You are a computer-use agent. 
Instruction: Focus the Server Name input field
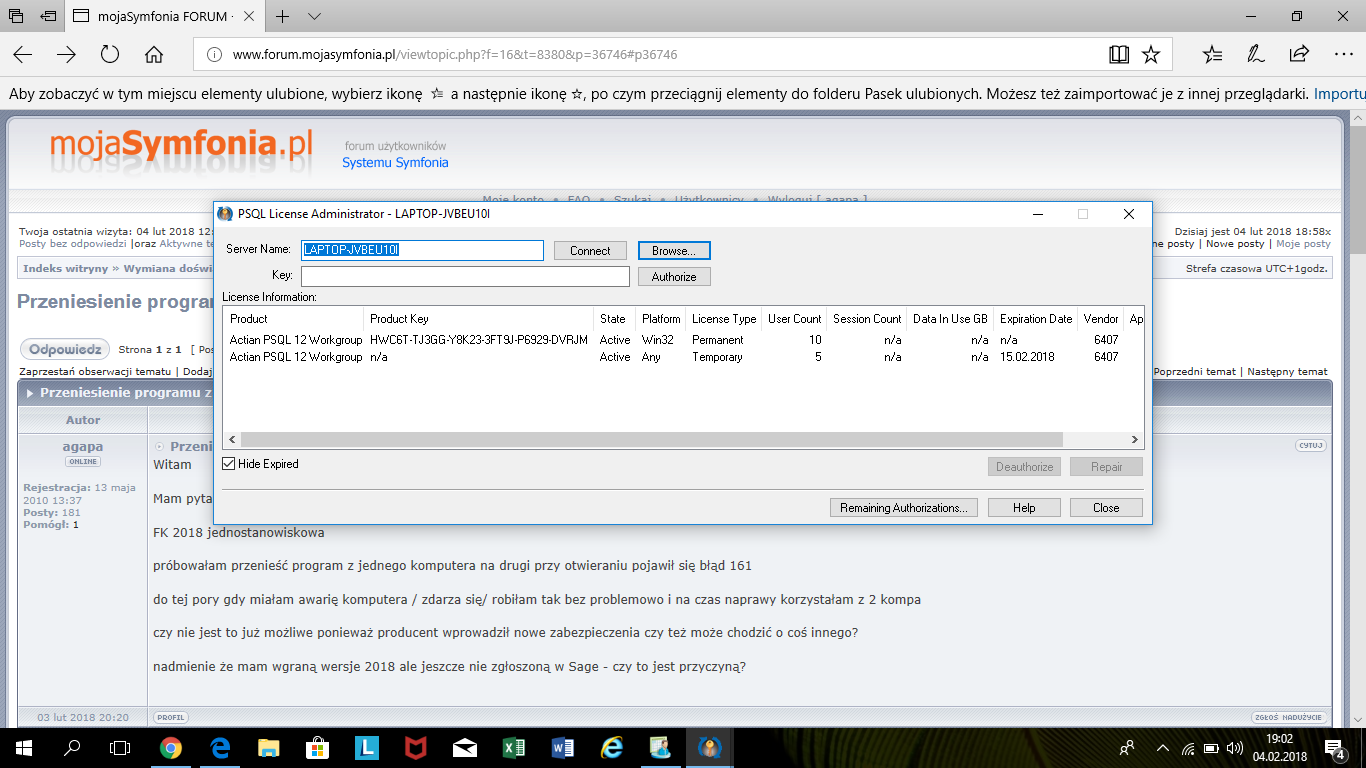click(x=422, y=250)
